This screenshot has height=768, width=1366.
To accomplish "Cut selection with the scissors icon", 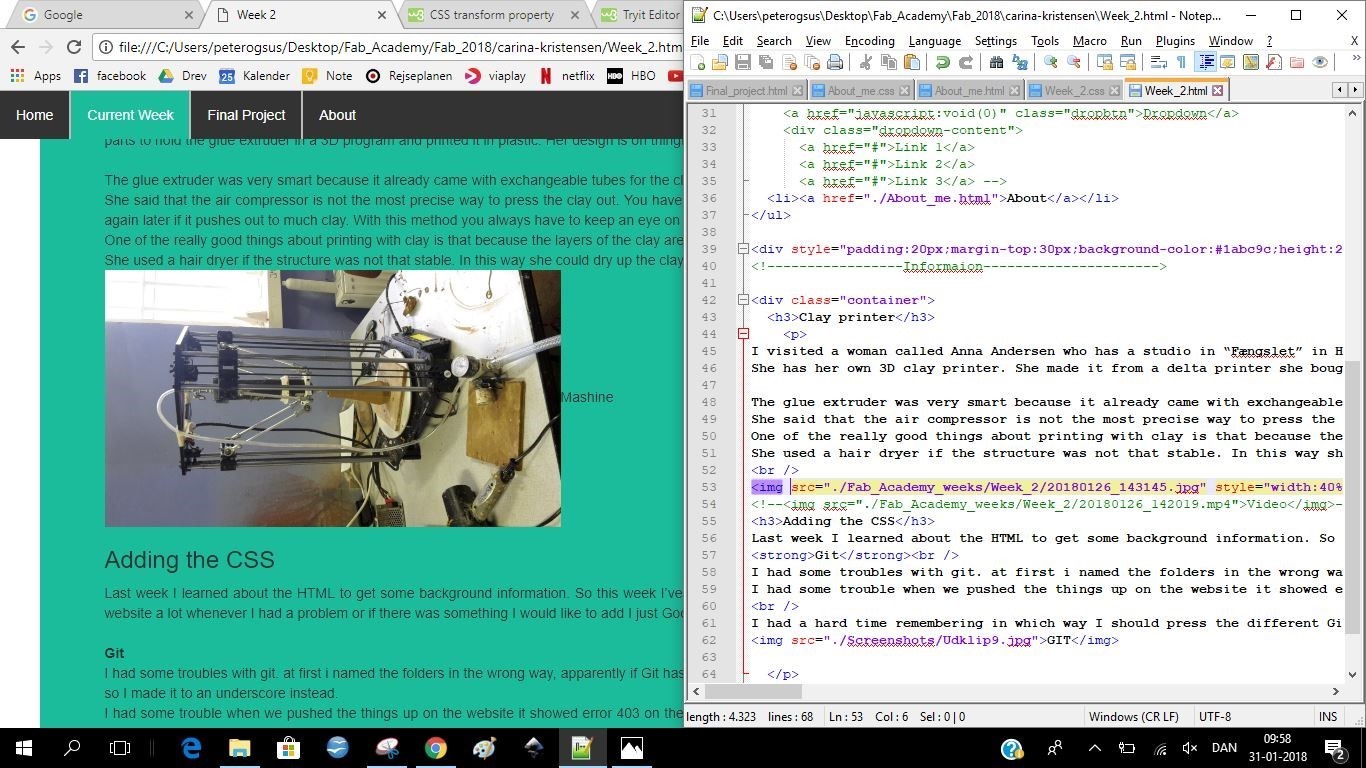I will click(865, 62).
